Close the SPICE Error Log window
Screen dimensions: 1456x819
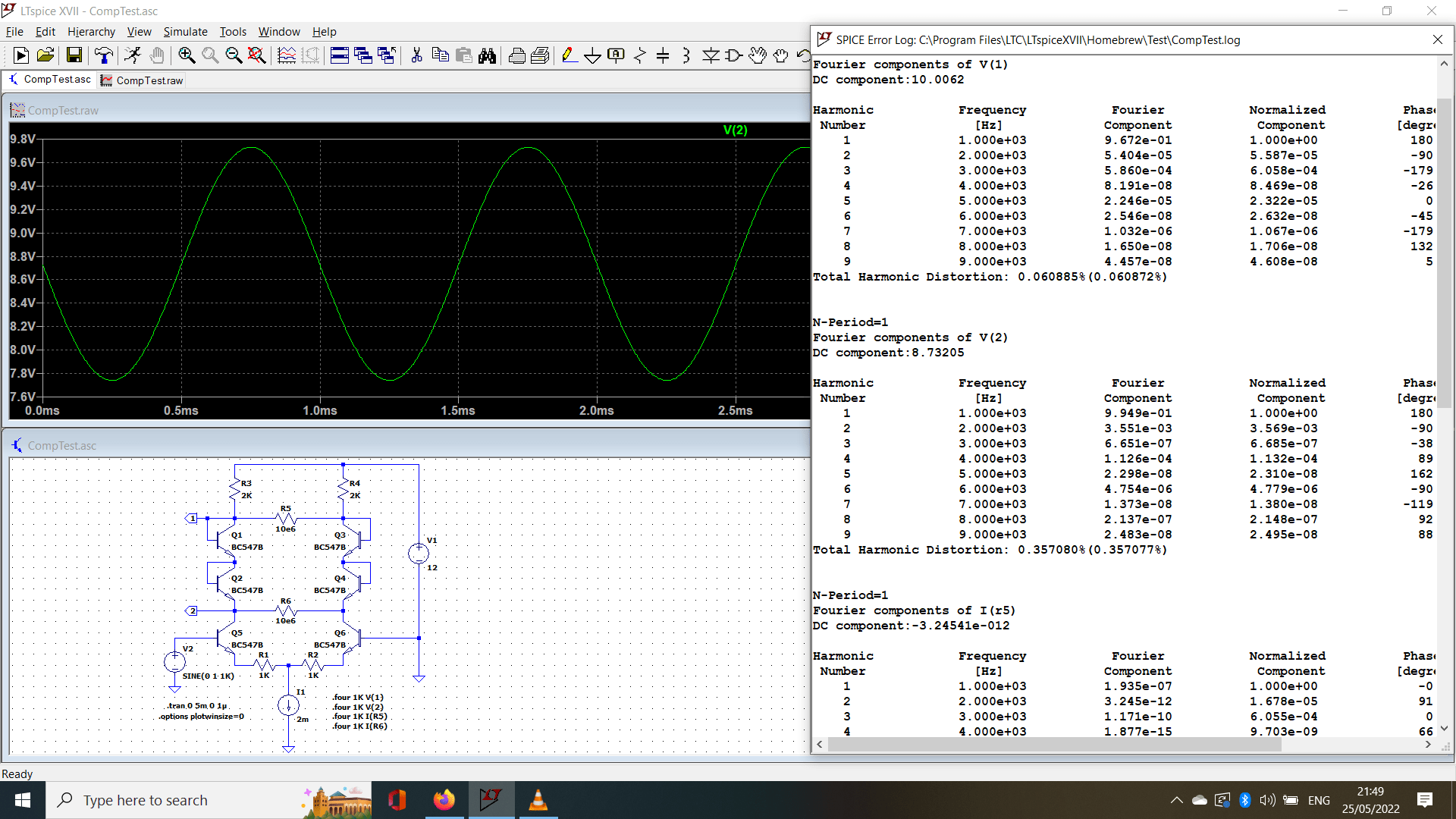[x=1438, y=39]
